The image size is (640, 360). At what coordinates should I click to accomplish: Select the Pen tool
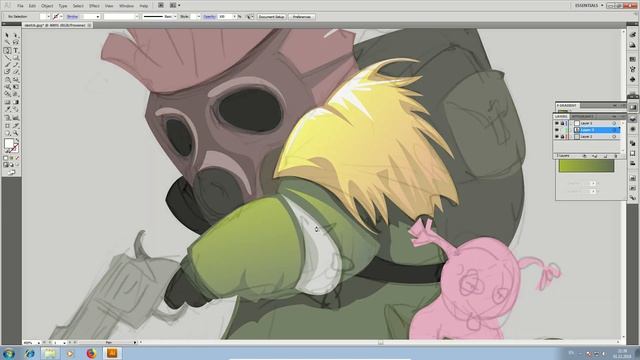pos(7,51)
